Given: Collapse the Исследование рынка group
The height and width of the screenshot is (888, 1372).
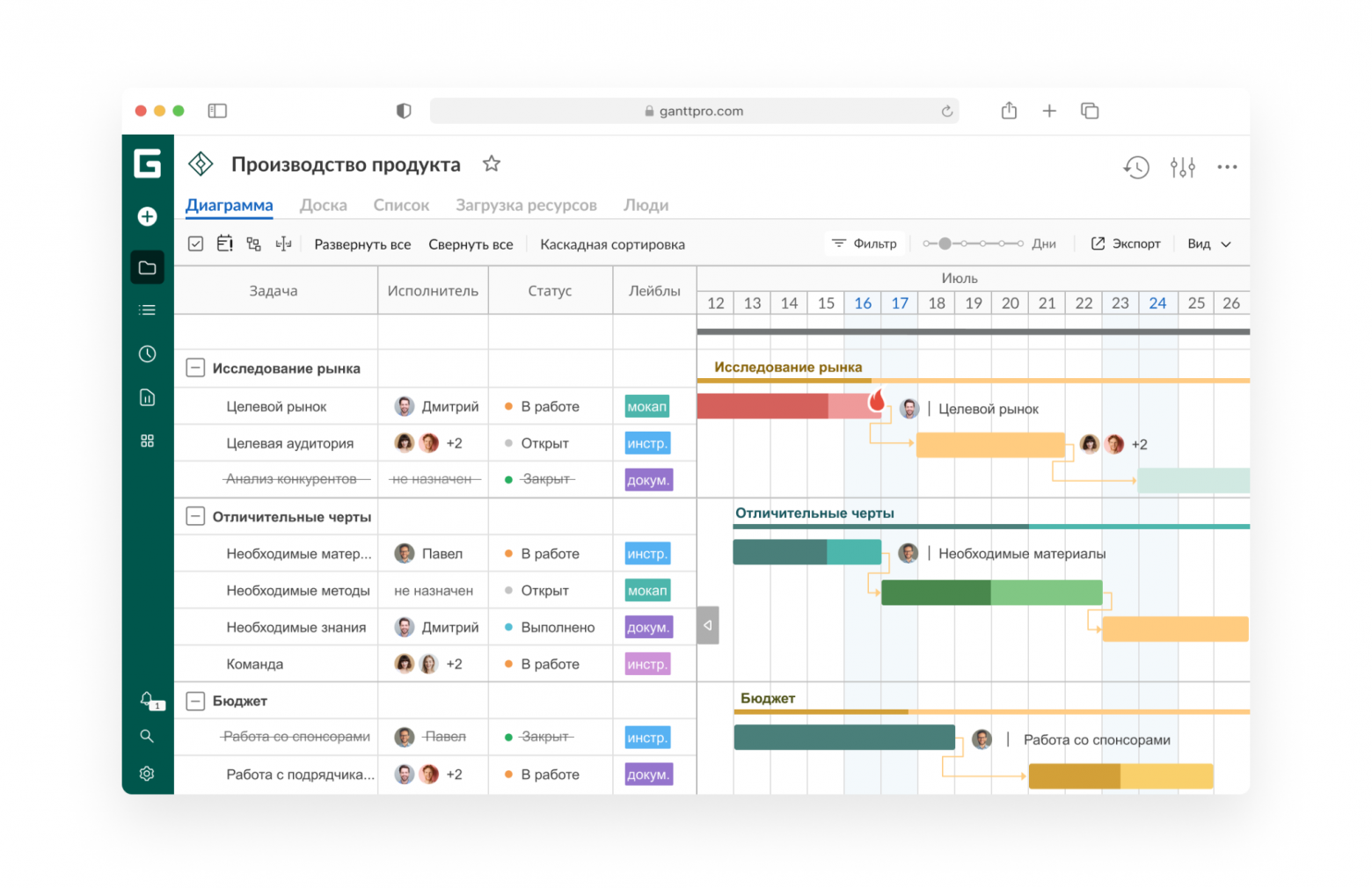Looking at the screenshot, I should click(195, 368).
